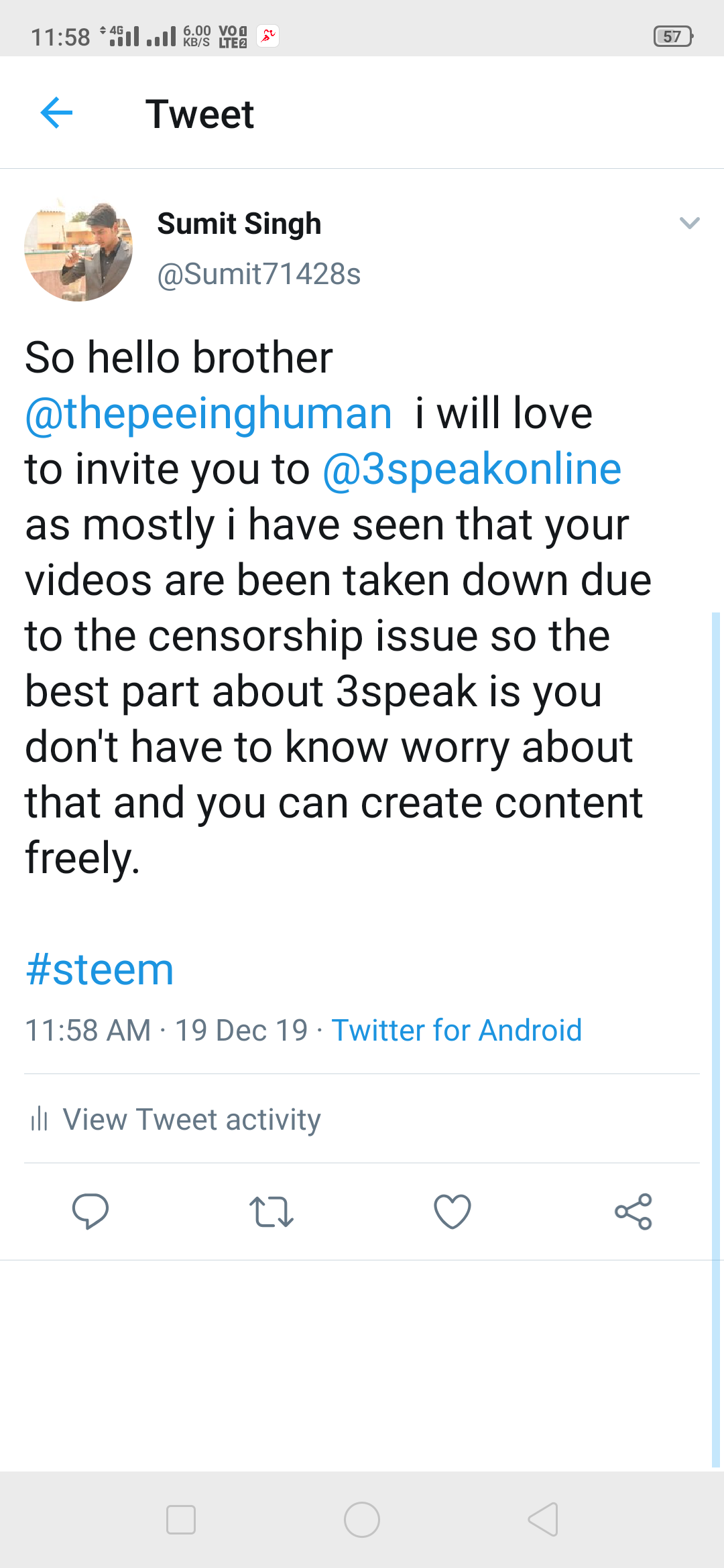This screenshot has width=724, height=1568.
Task: Tap Sumit Singh display name
Action: [x=239, y=224]
